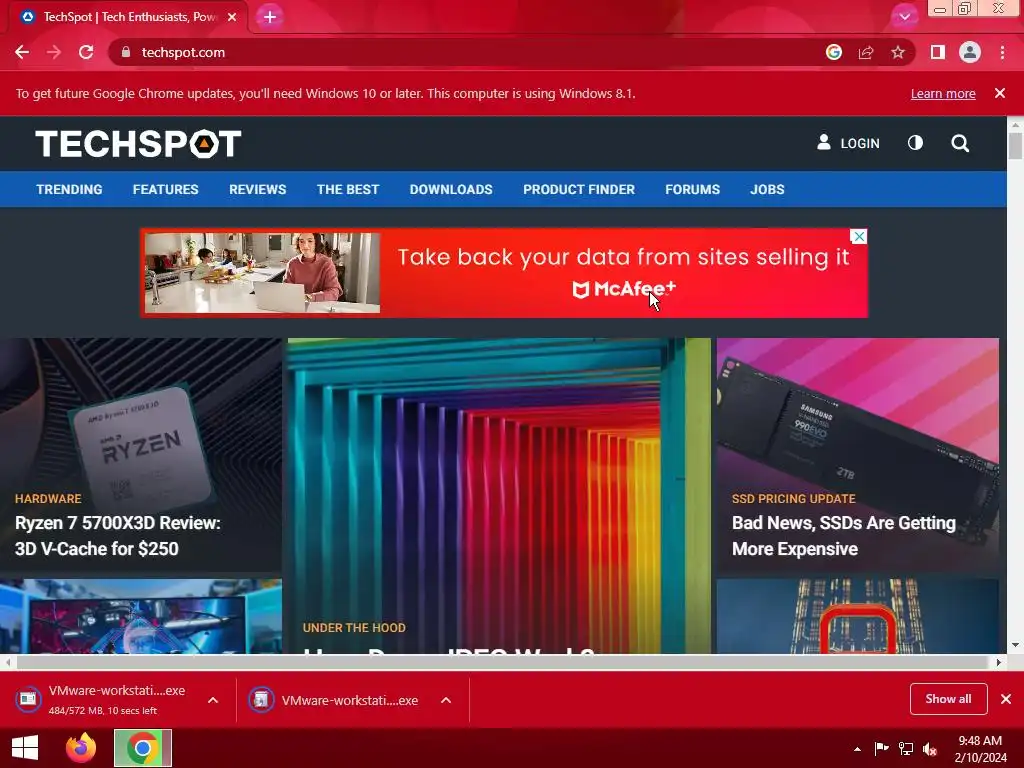Open the FEATURES menu
Viewport: 1024px width, 768px height.
(166, 189)
